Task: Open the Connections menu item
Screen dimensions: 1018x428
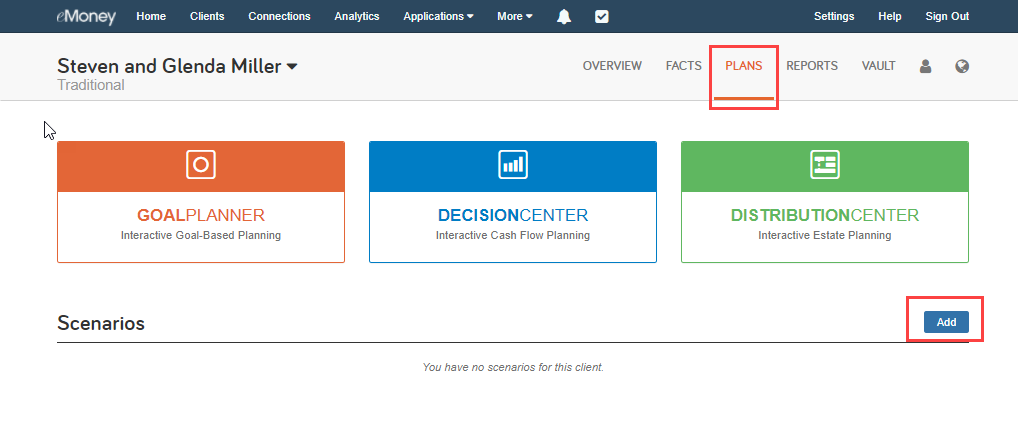Action: (x=279, y=16)
